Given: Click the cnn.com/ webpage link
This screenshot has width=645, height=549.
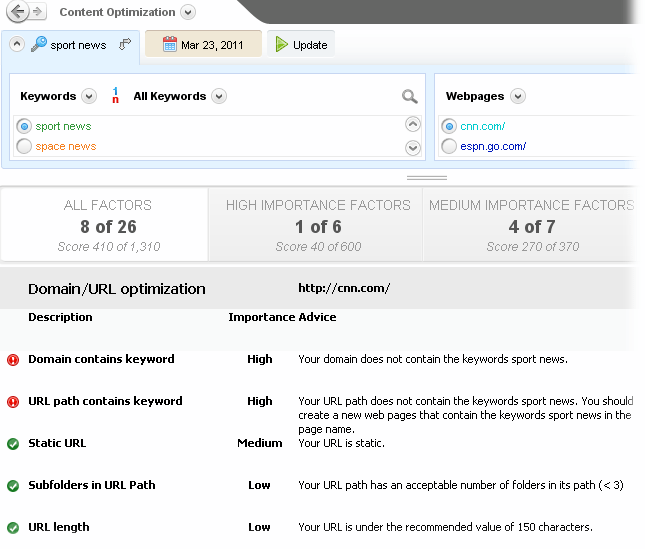Looking at the screenshot, I should [x=482, y=126].
